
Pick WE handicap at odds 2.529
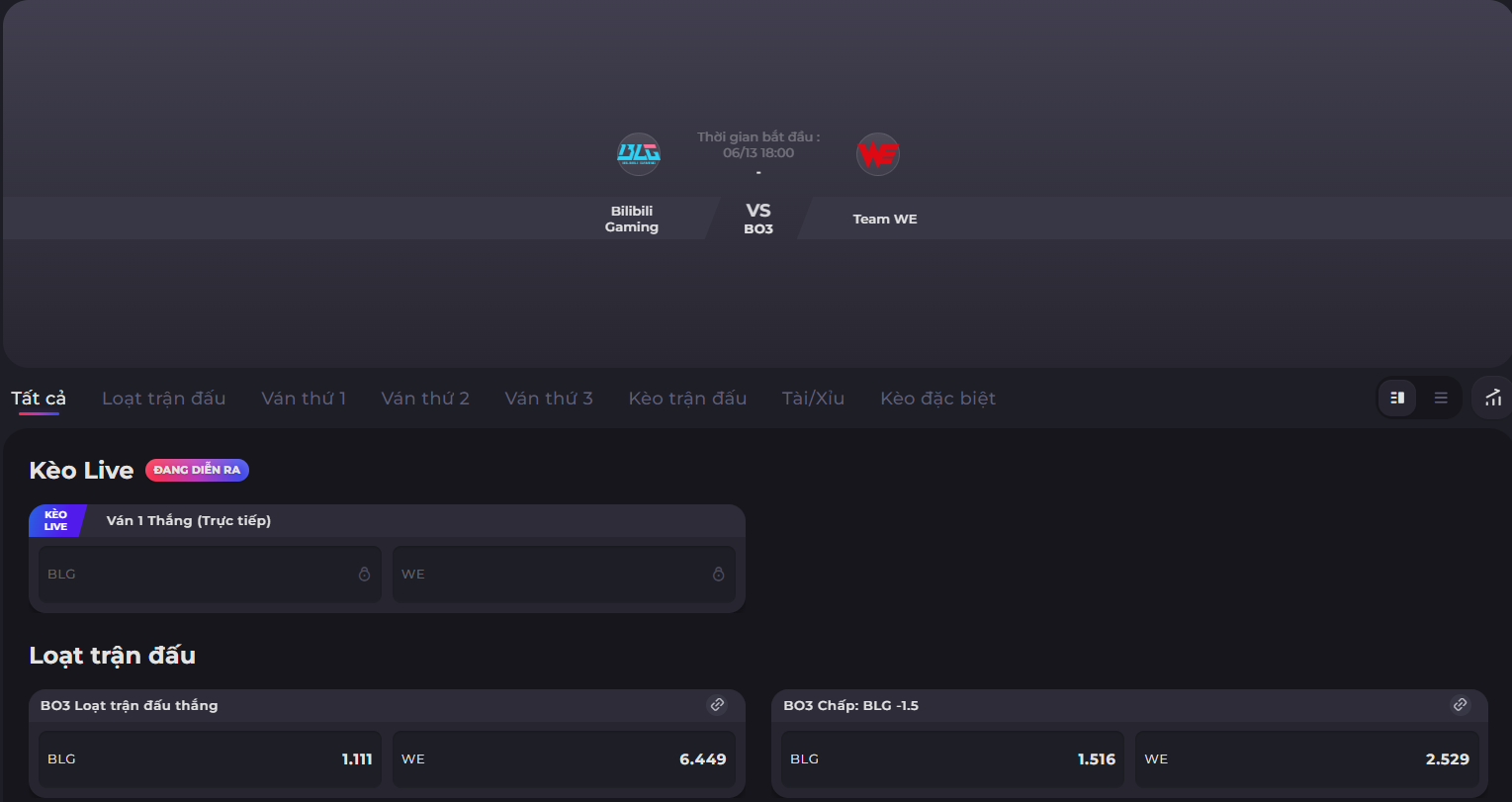[1306, 759]
